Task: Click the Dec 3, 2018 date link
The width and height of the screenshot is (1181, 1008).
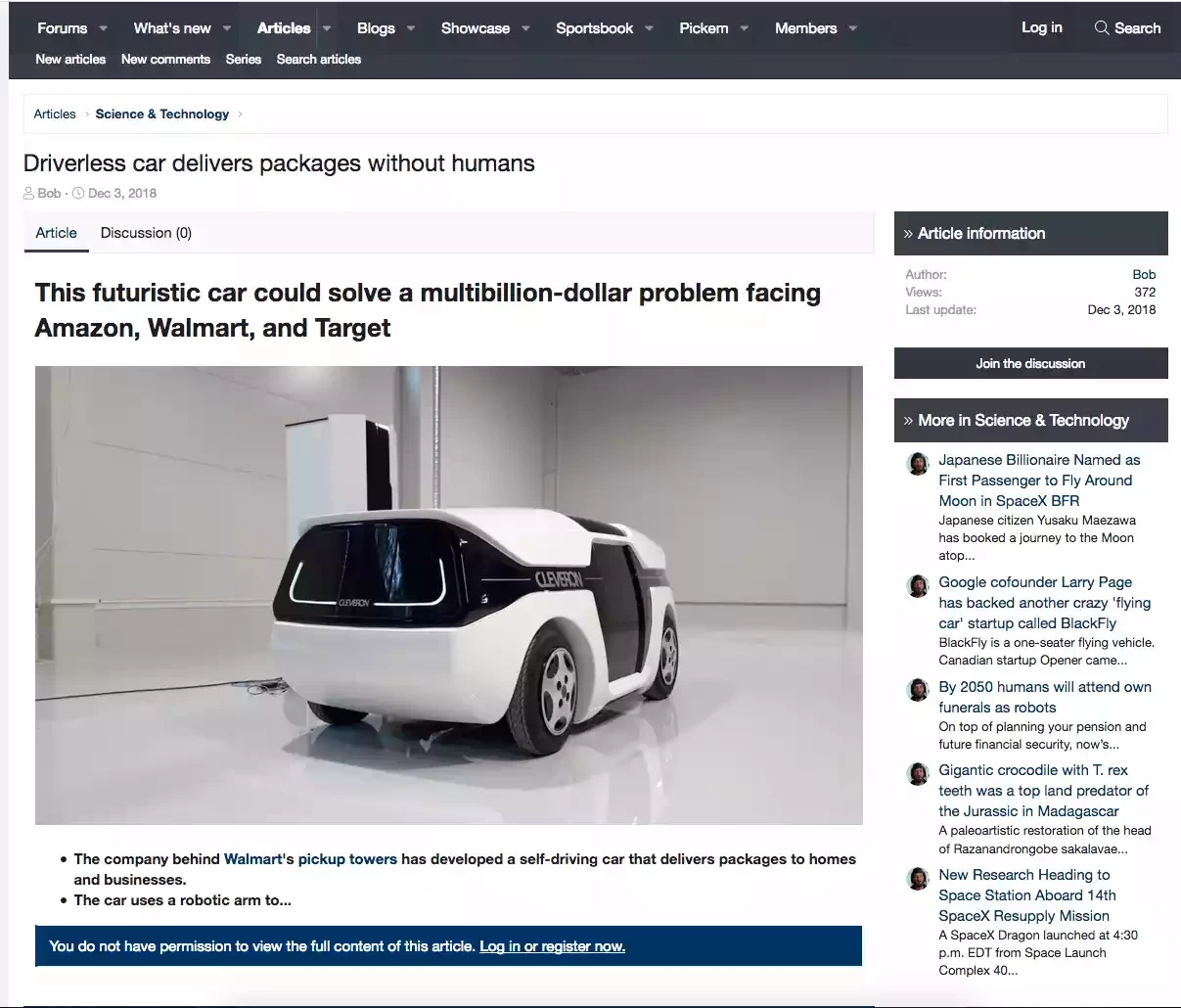Action: tap(122, 193)
